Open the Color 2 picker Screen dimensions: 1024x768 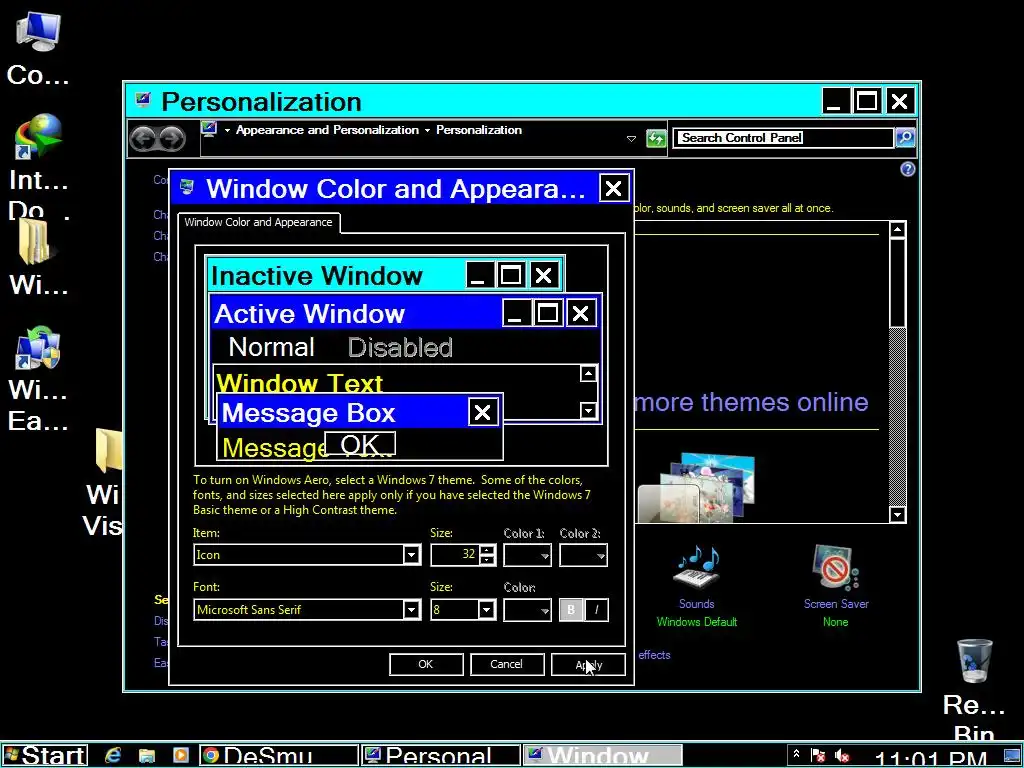click(x=583, y=556)
